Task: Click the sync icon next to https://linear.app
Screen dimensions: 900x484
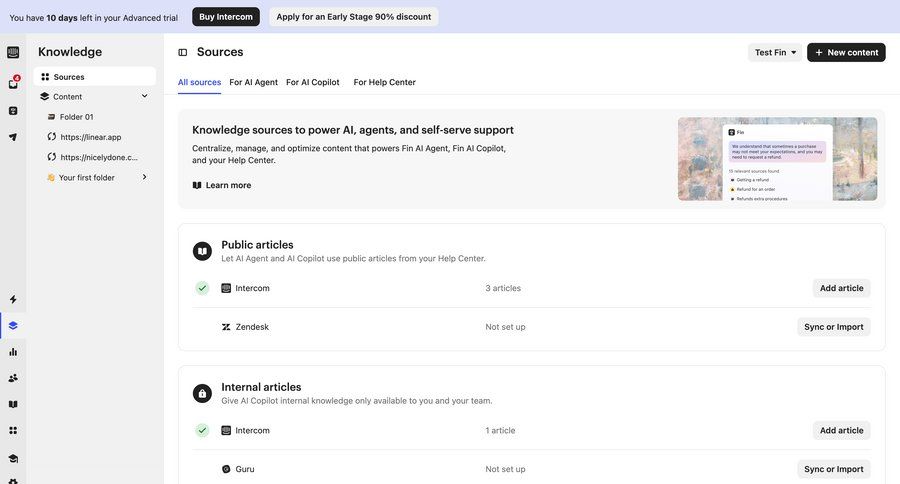Action: click(52, 137)
